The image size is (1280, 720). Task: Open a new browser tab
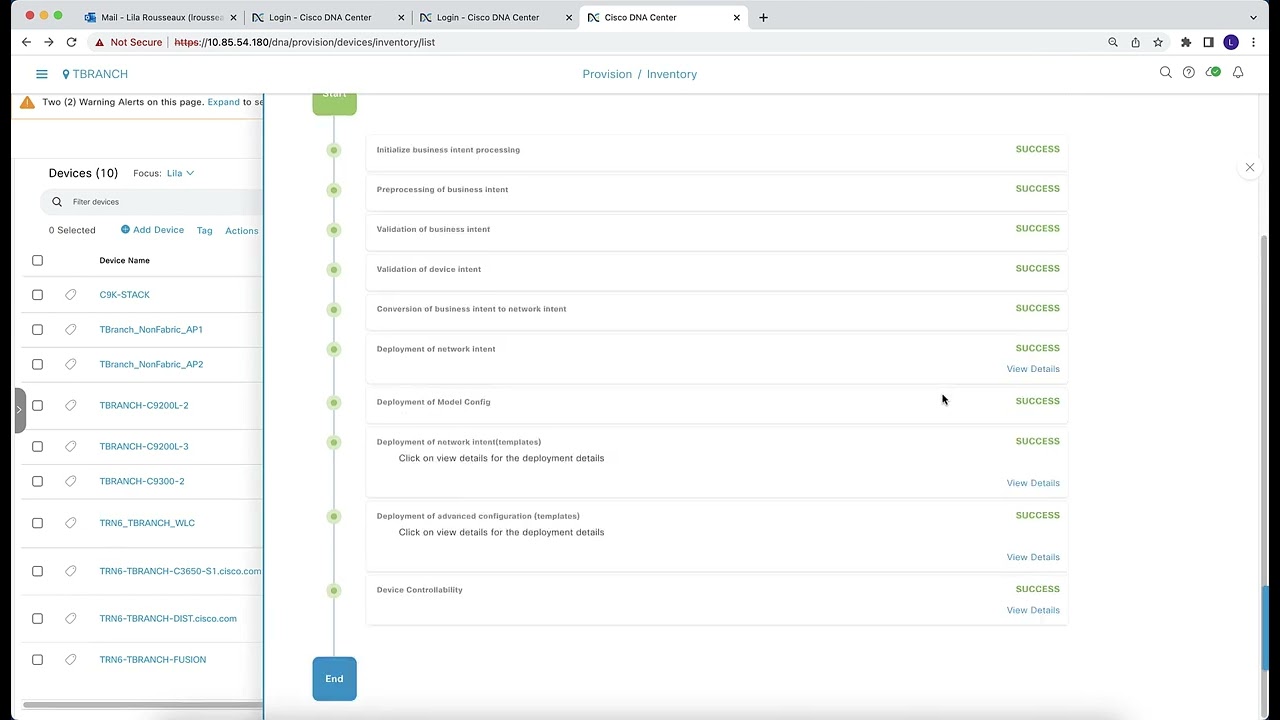(x=763, y=17)
